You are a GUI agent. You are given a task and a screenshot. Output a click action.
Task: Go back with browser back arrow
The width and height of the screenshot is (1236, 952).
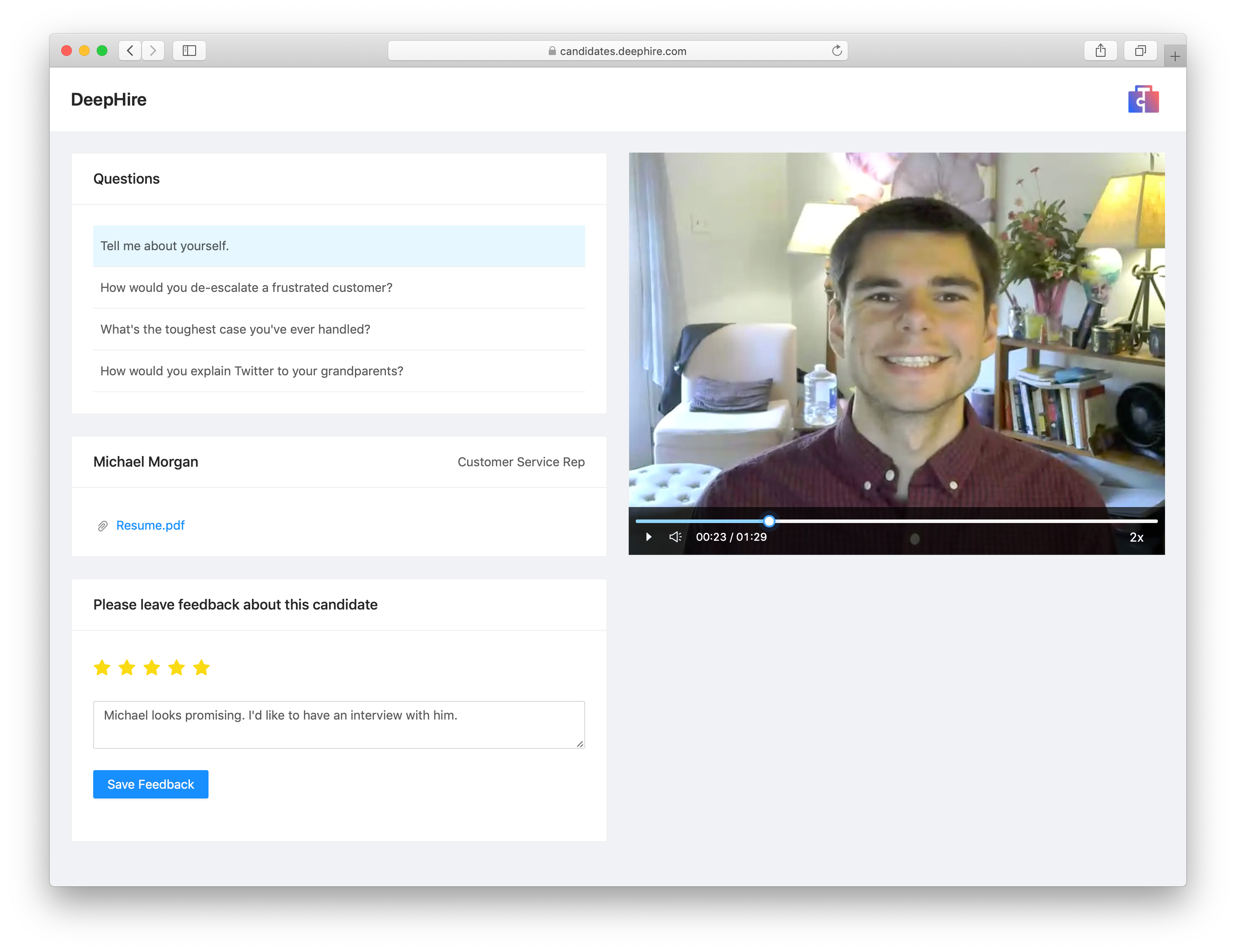tap(130, 51)
